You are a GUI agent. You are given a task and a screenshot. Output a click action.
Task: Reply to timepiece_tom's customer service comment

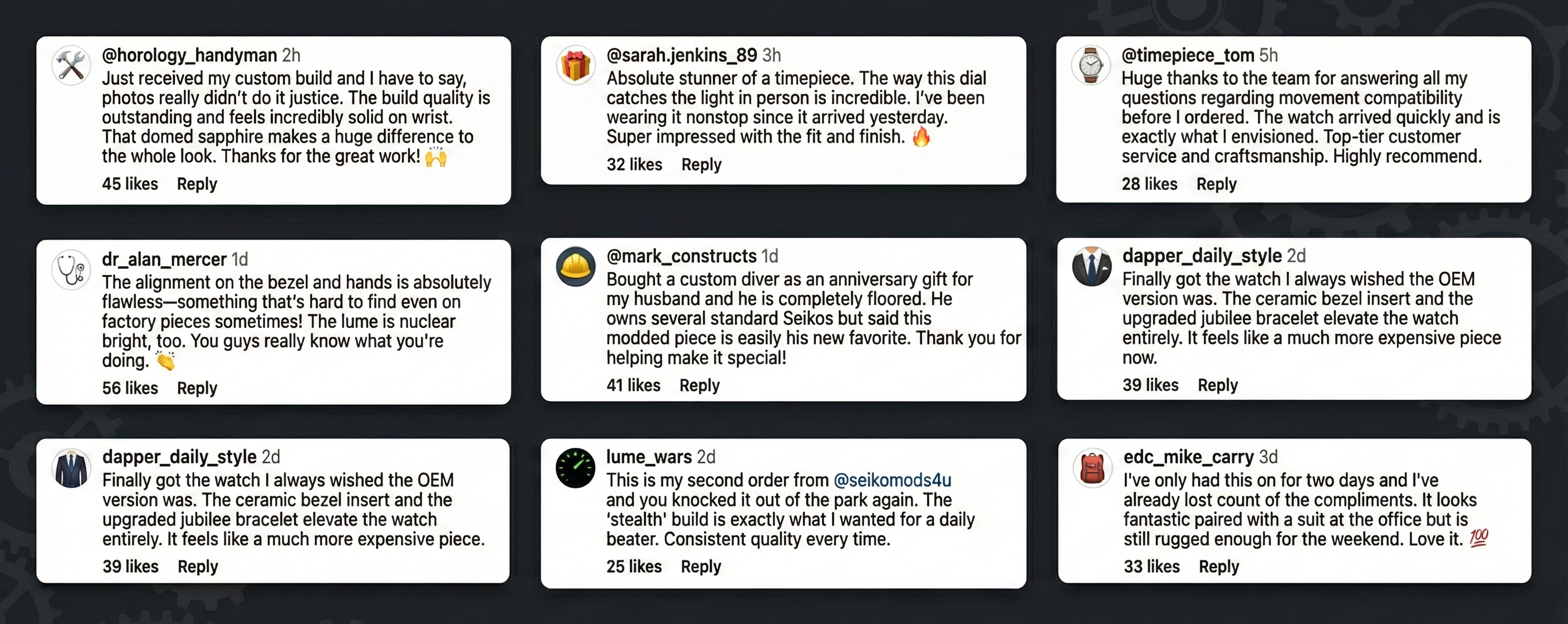pos(1216,184)
